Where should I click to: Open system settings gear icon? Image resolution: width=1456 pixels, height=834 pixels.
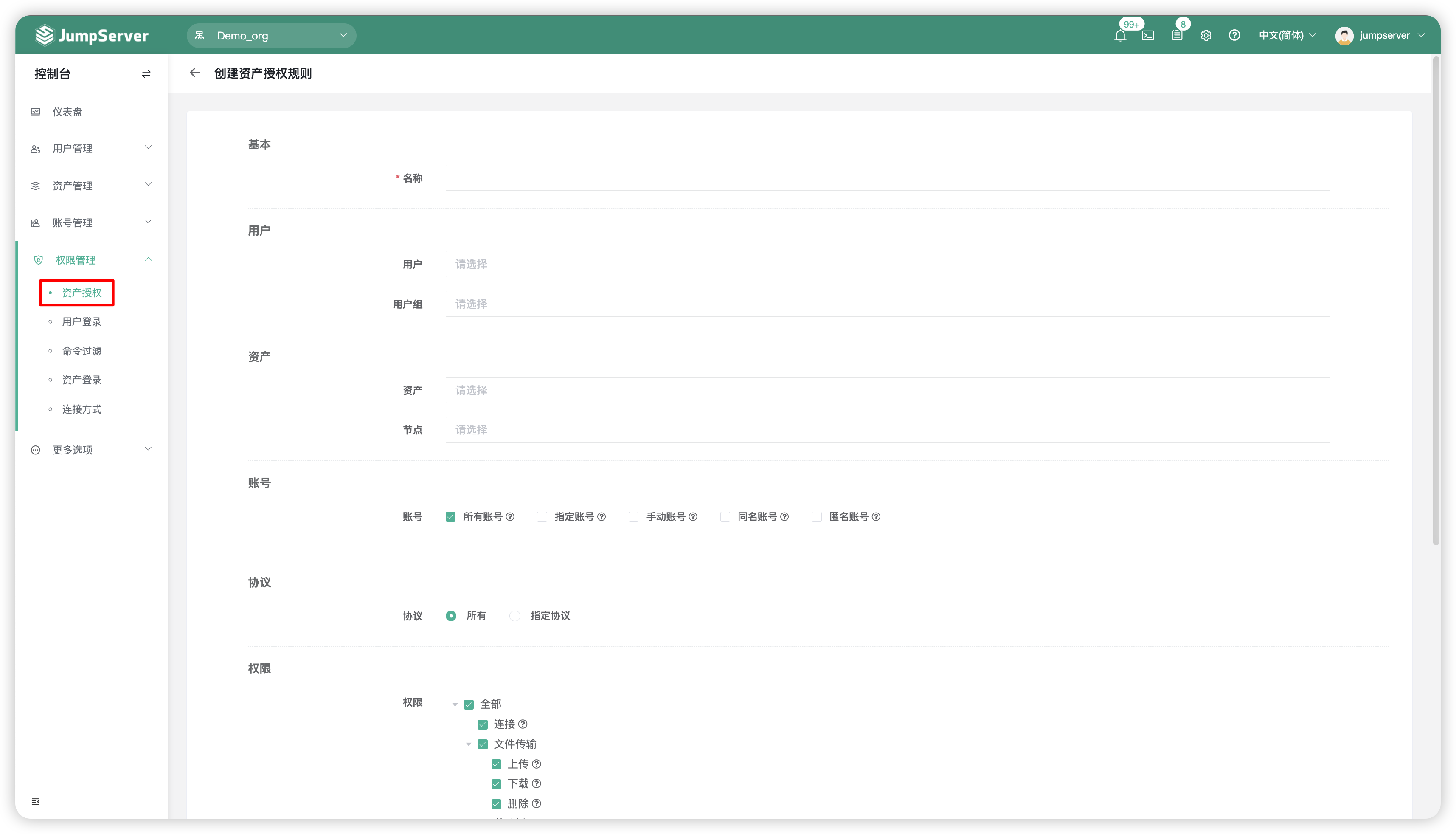(1206, 36)
